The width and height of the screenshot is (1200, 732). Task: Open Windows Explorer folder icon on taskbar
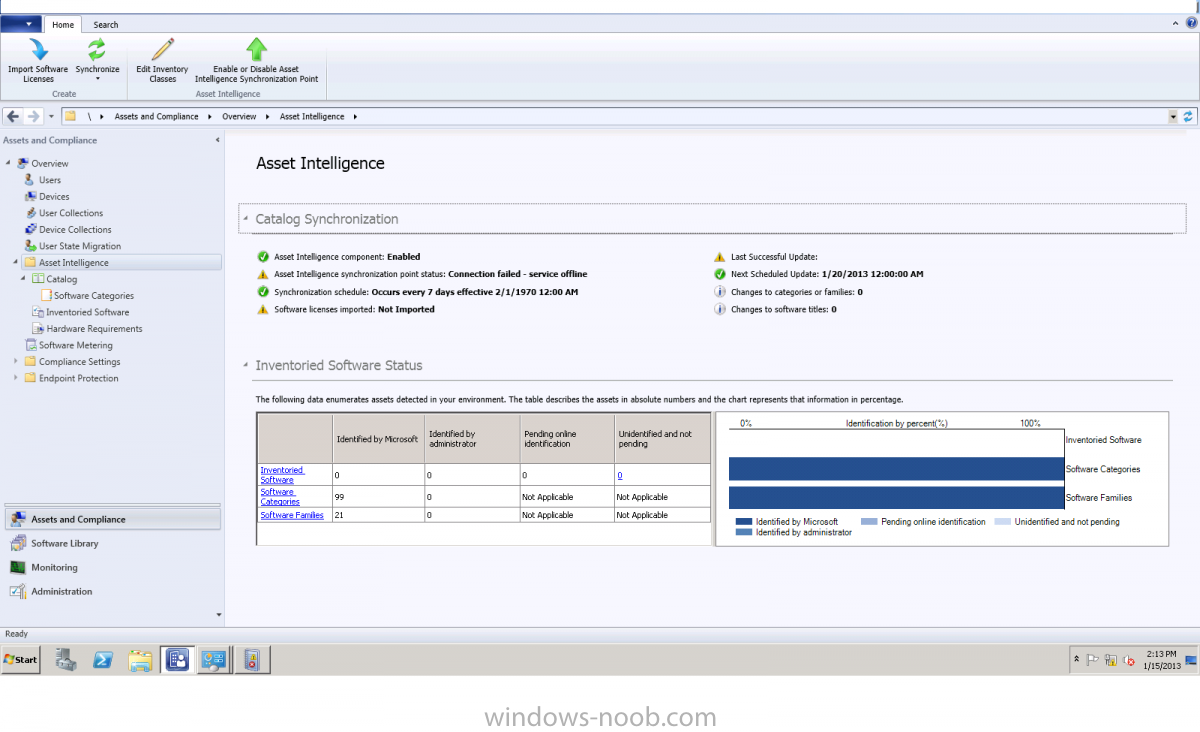pos(140,659)
